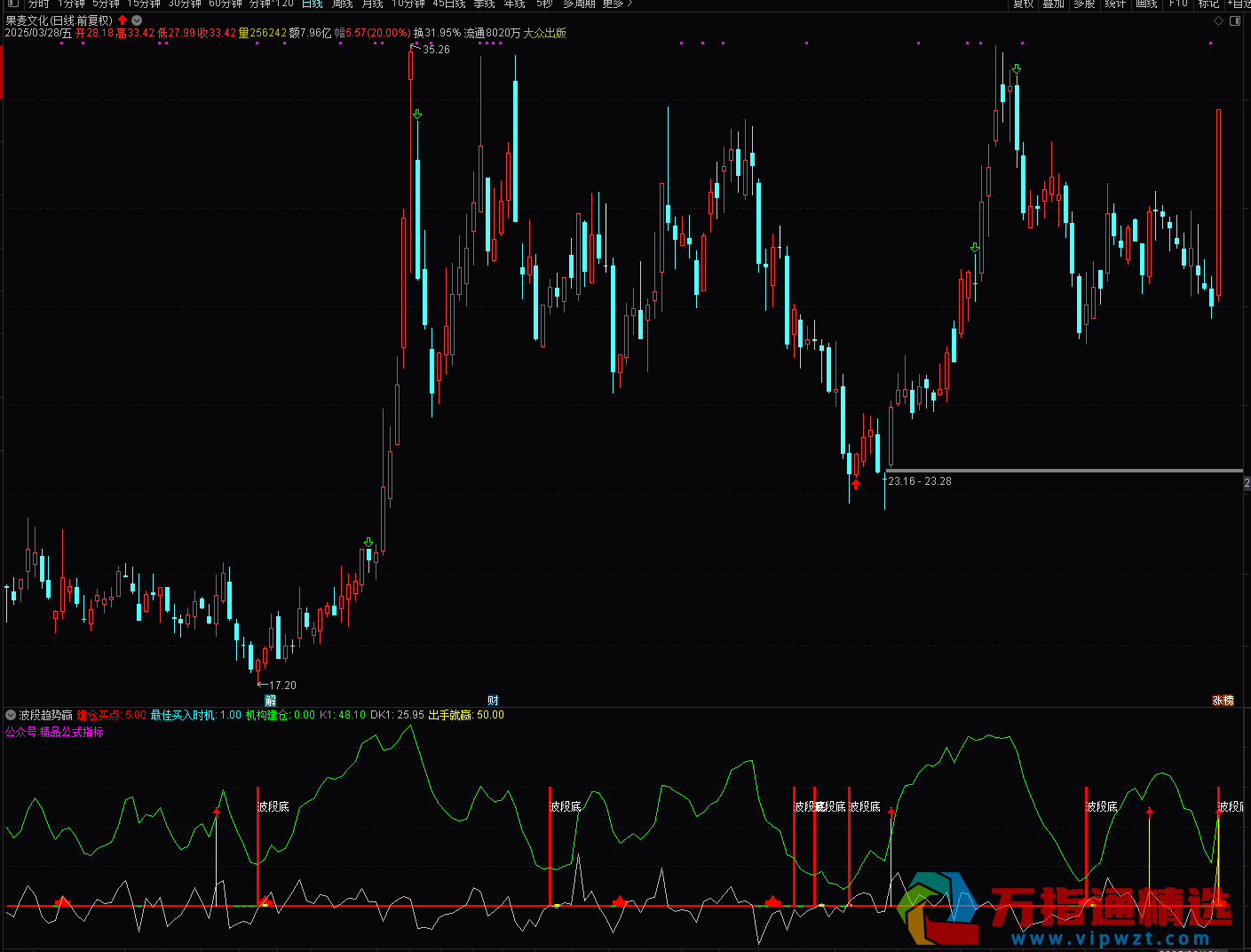Click the 23.16 - 23.28 gap label
Screen dimensions: 1251x952
click(920, 481)
